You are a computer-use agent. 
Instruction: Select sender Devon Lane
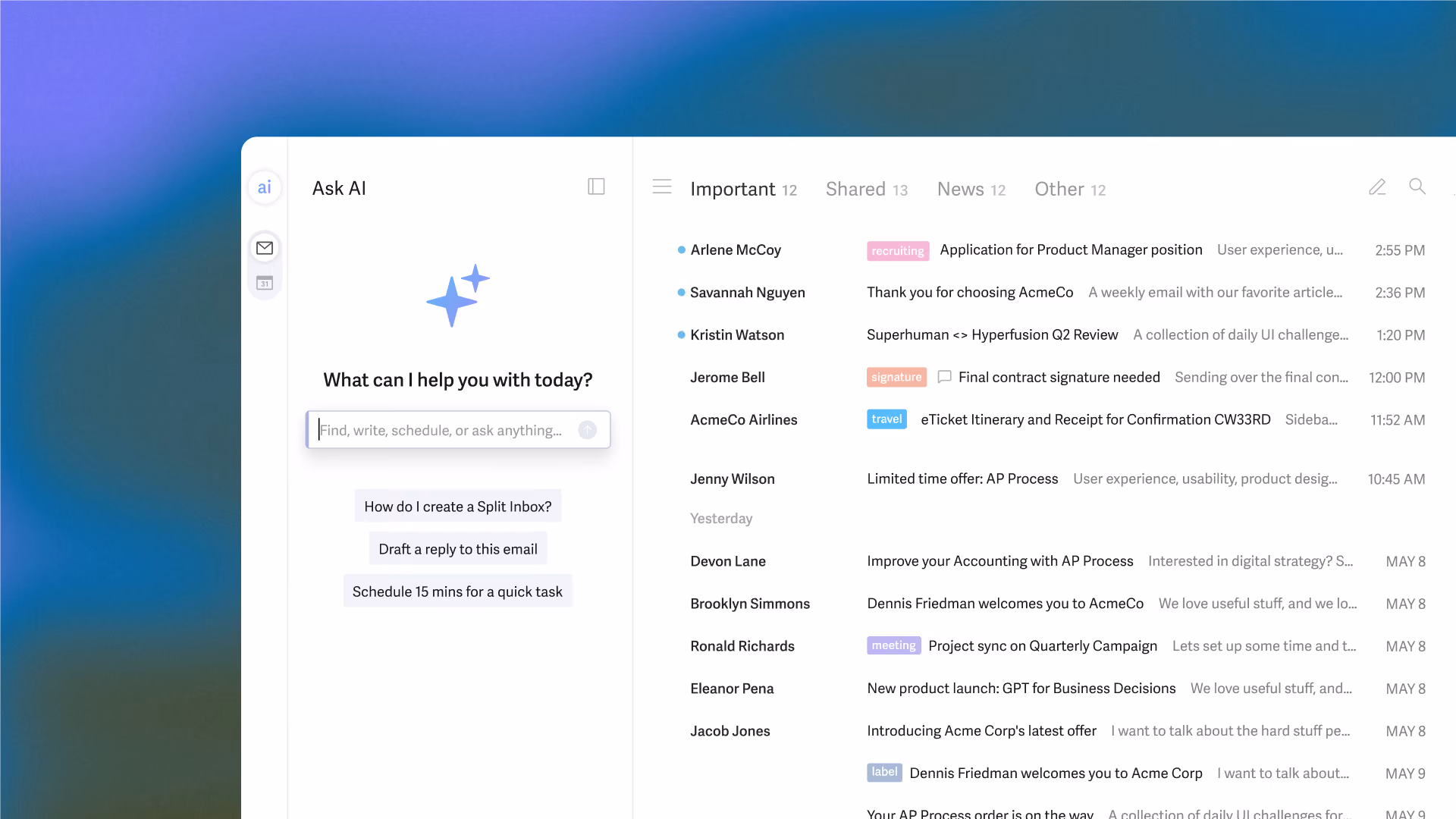coord(727,560)
